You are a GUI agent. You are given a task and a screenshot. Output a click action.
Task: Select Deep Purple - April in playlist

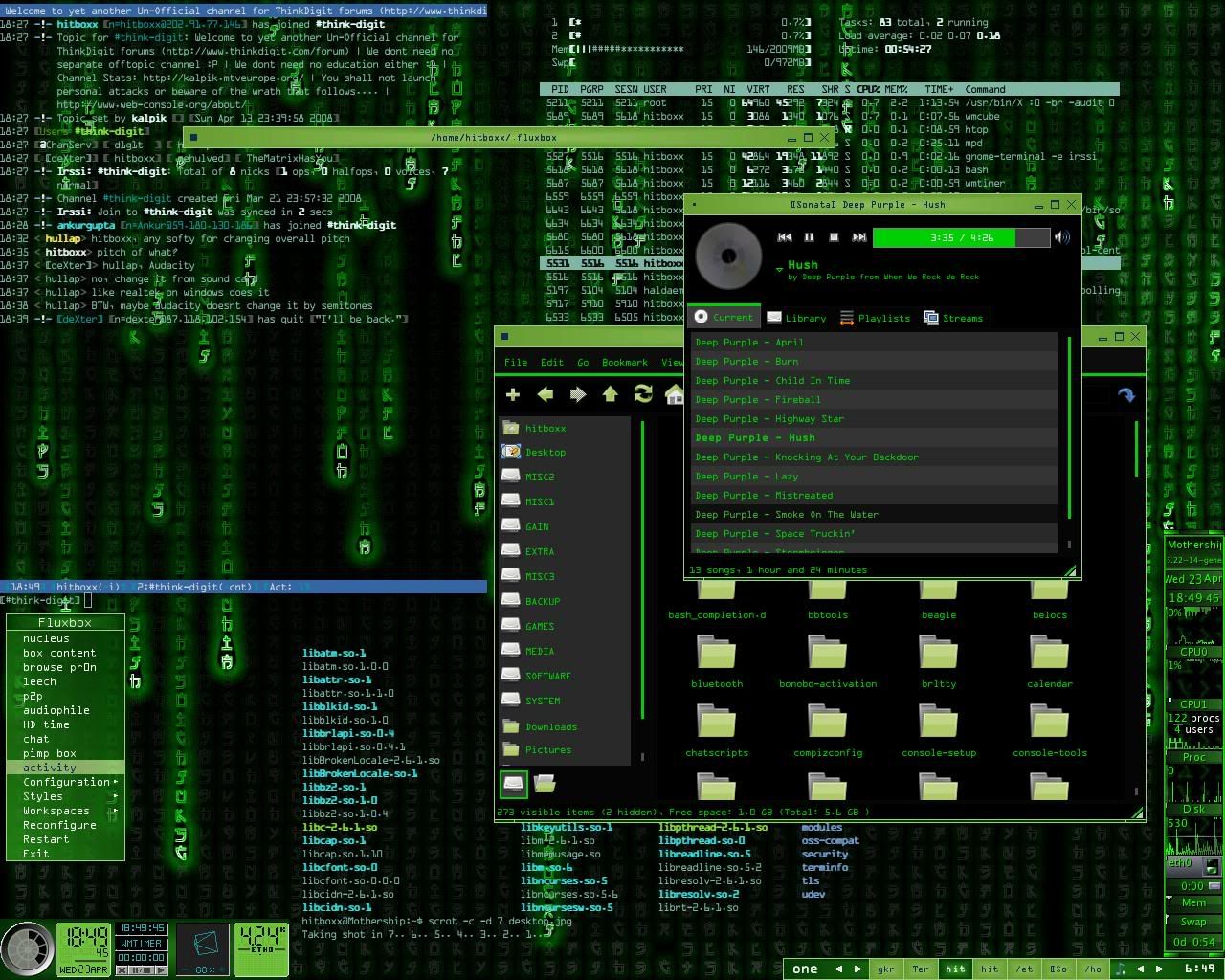coord(874,342)
